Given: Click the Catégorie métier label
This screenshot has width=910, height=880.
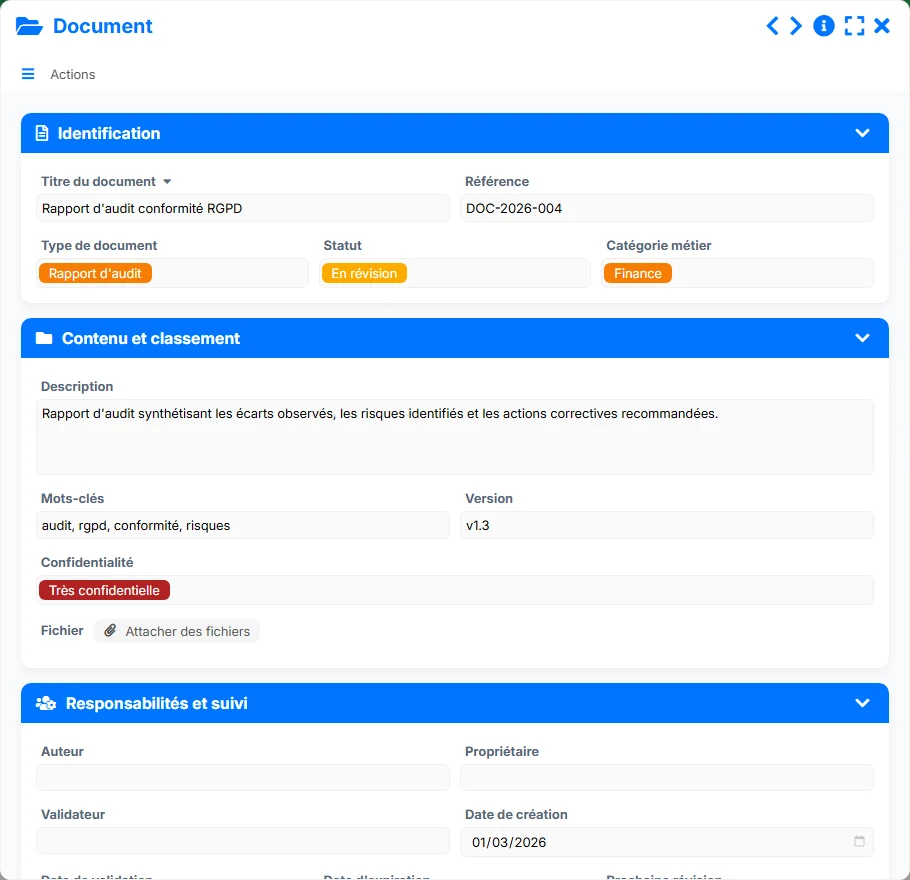Looking at the screenshot, I should (x=659, y=246).
